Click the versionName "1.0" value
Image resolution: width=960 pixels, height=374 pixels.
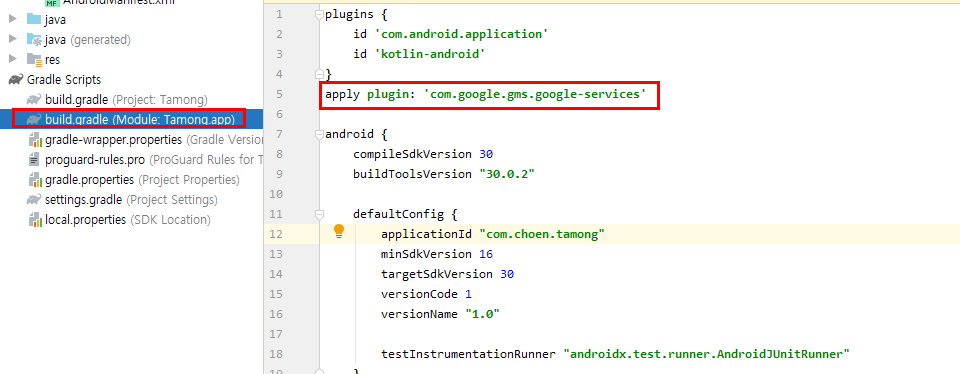tap(482, 314)
